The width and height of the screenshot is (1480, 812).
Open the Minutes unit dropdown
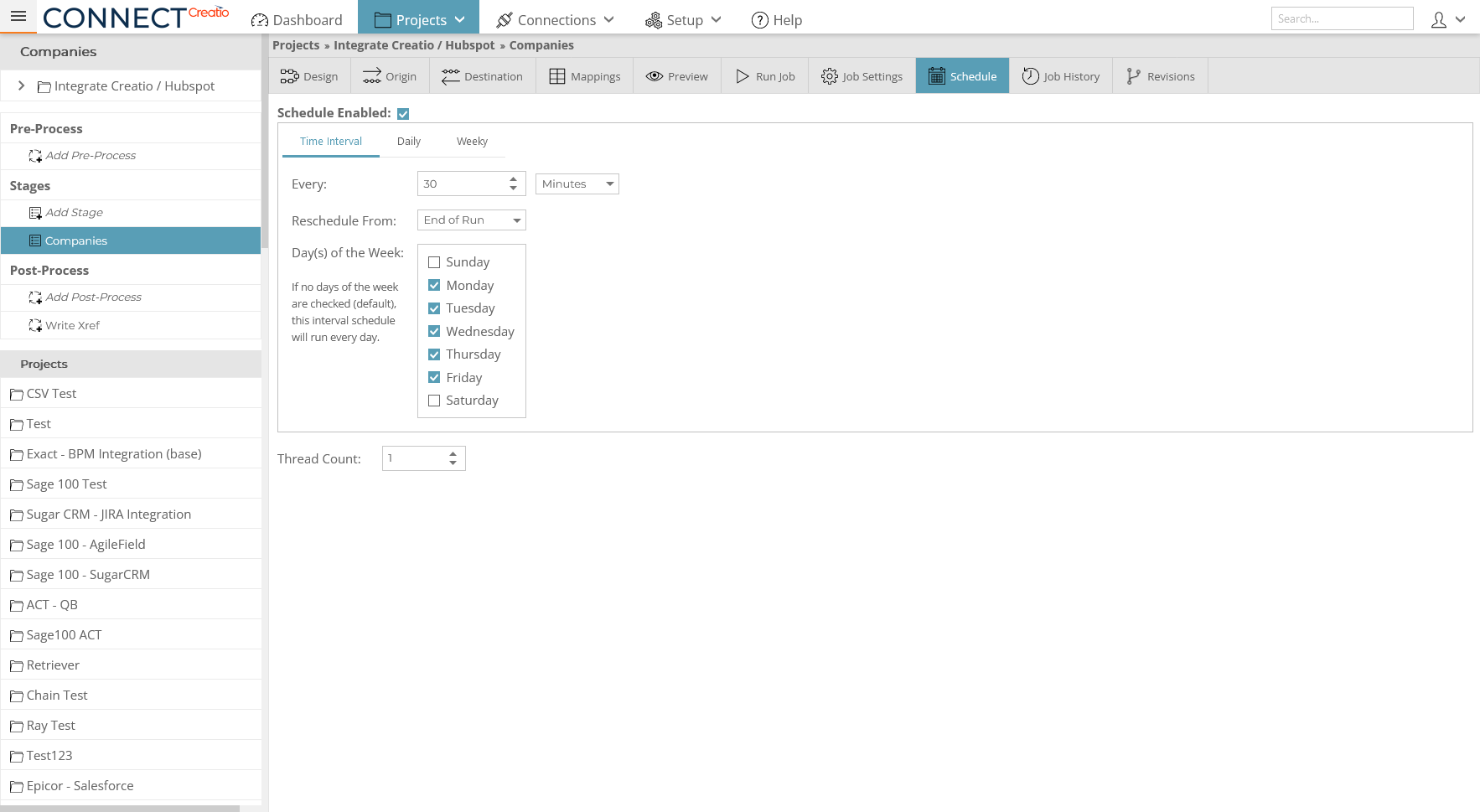[609, 184]
